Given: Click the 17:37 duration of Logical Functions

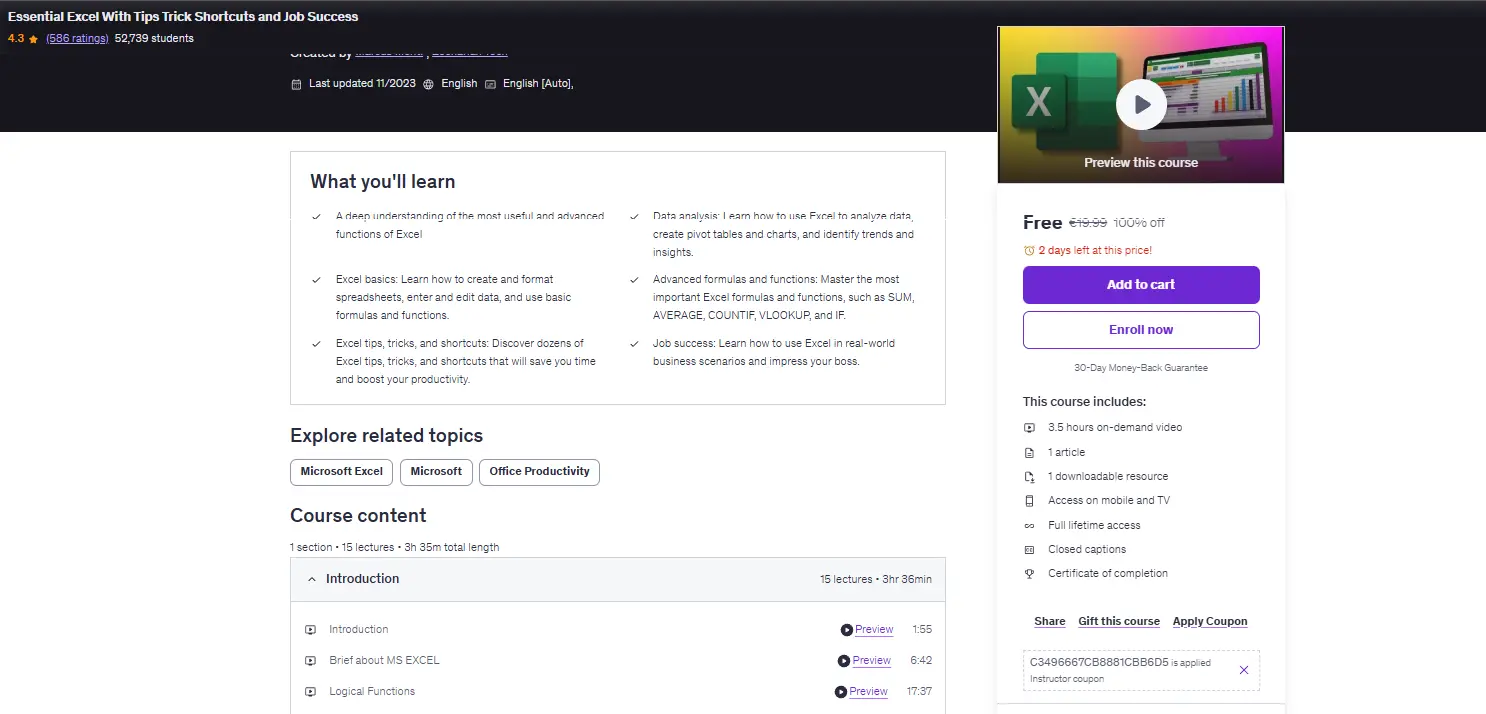Looking at the screenshot, I should [919, 692].
